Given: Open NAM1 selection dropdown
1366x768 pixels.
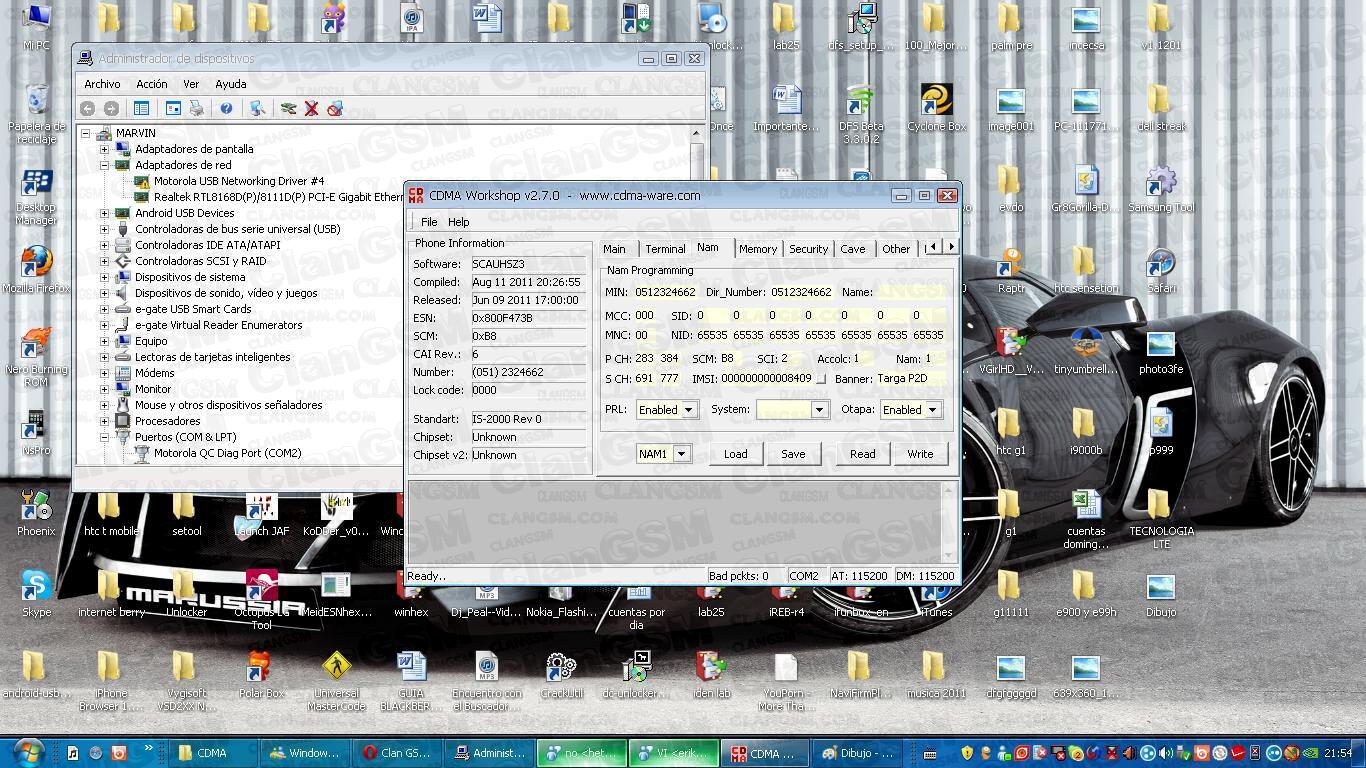Looking at the screenshot, I should point(680,454).
